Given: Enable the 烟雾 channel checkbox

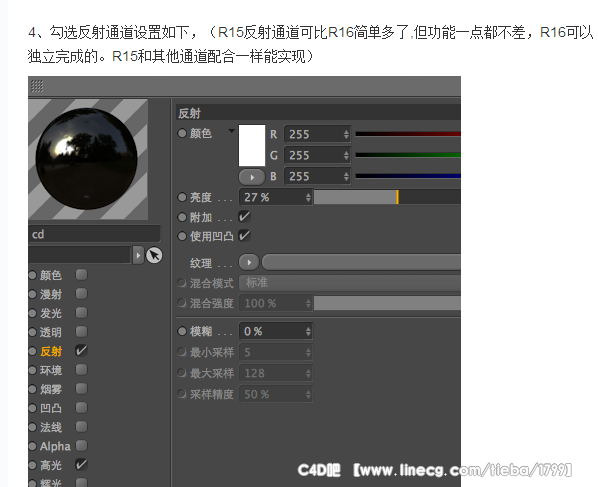Looking at the screenshot, I should 81,389.
